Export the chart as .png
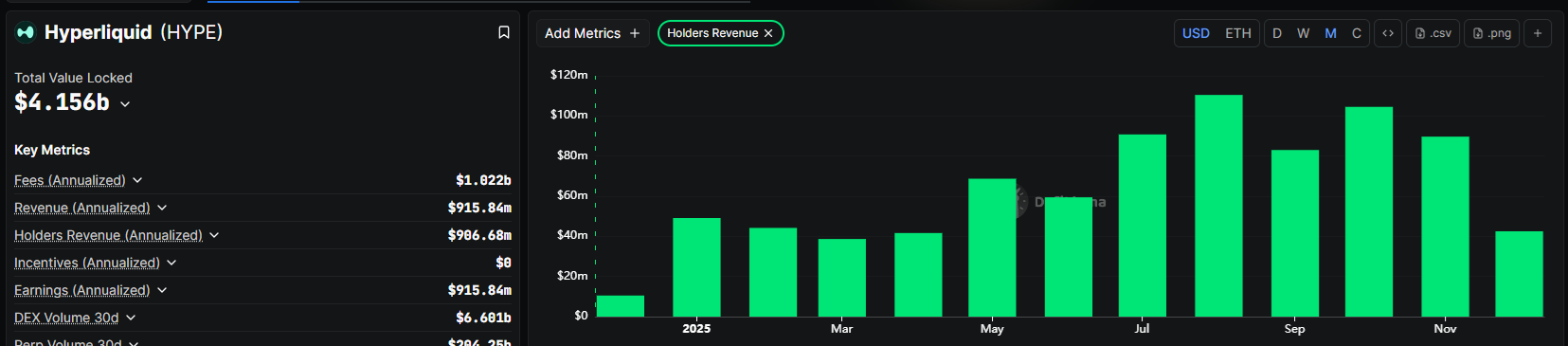This screenshot has width=1568, height=346. point(1492,33)
